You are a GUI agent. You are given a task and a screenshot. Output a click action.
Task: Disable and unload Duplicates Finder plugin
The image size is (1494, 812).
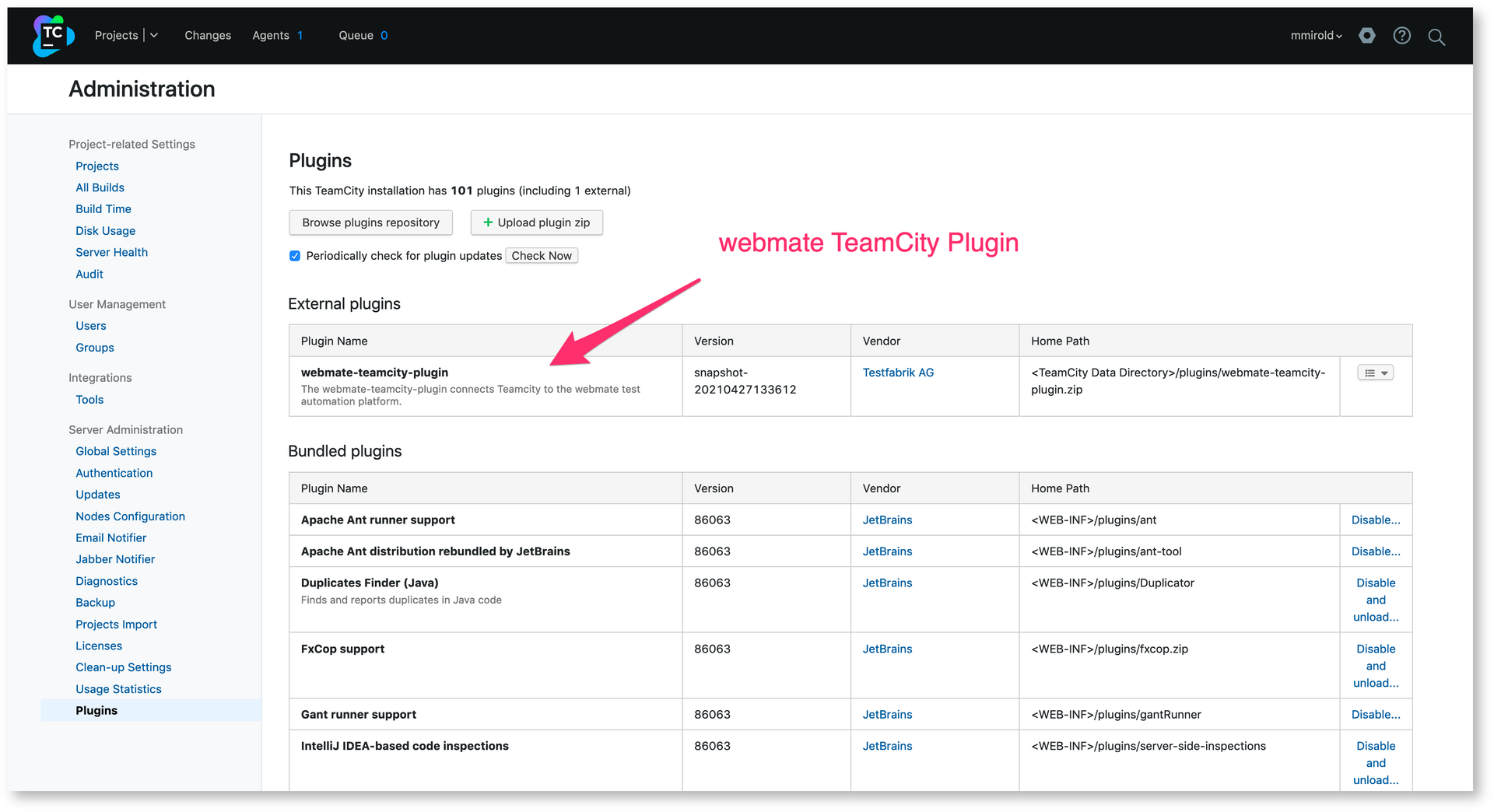click(1376, 600)
